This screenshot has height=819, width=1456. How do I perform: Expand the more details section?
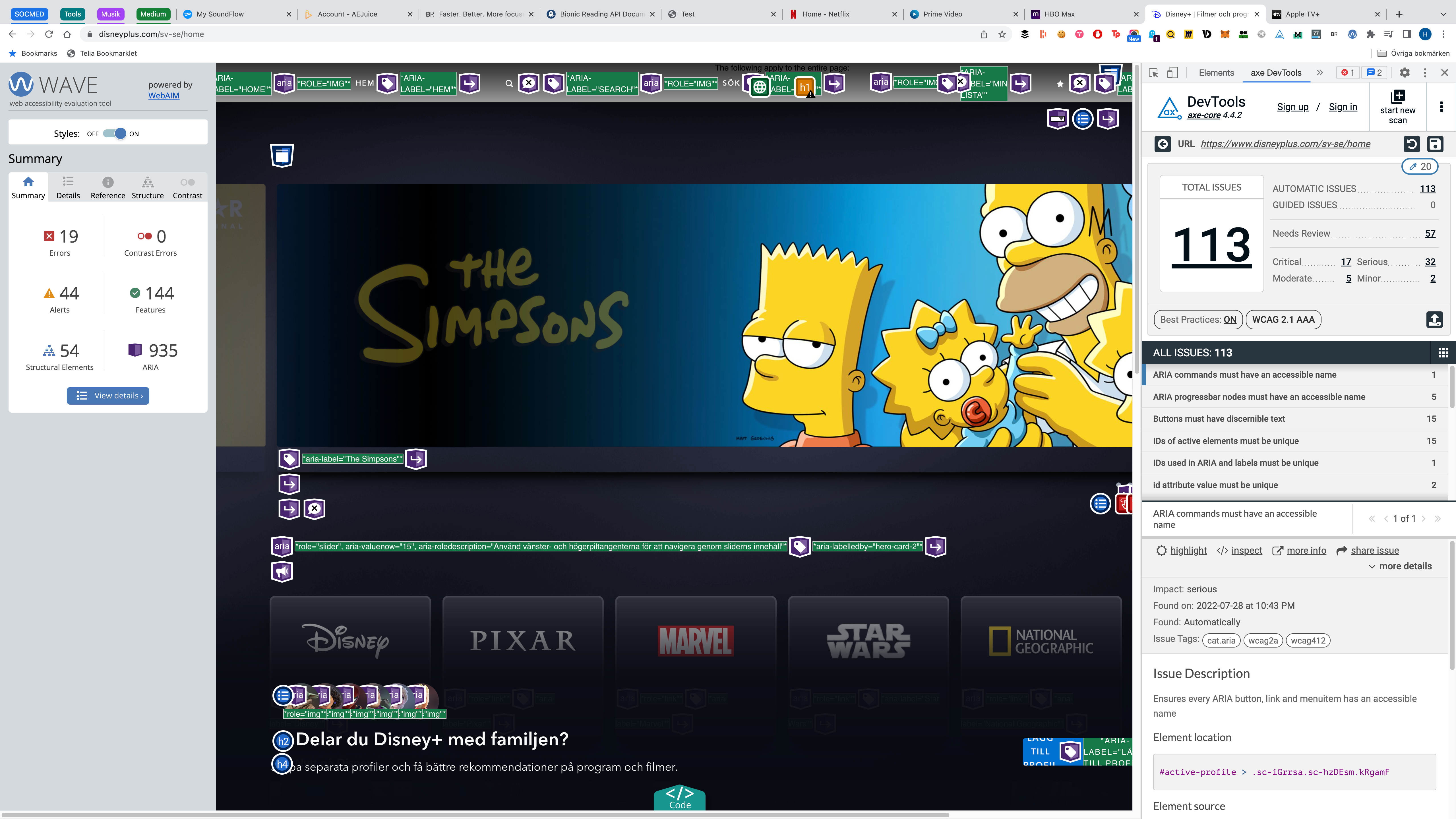click(1400, 566)
